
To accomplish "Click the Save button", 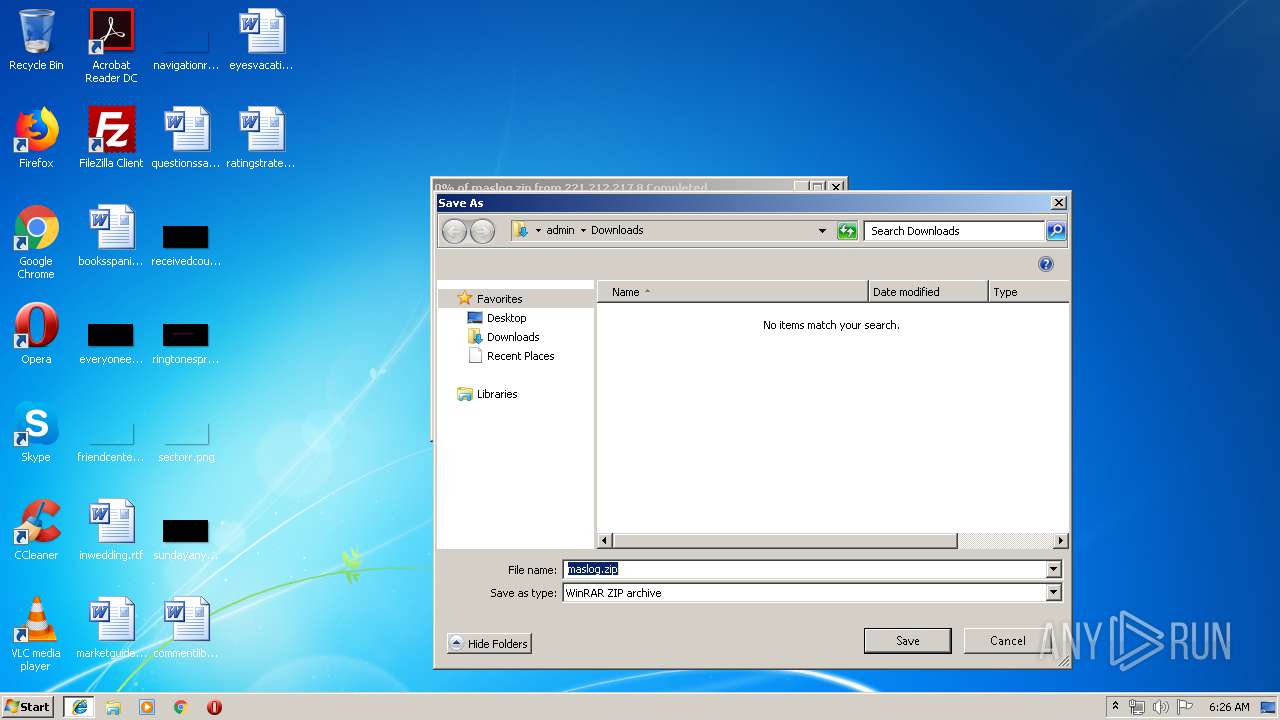I will (x=908, y=641).
